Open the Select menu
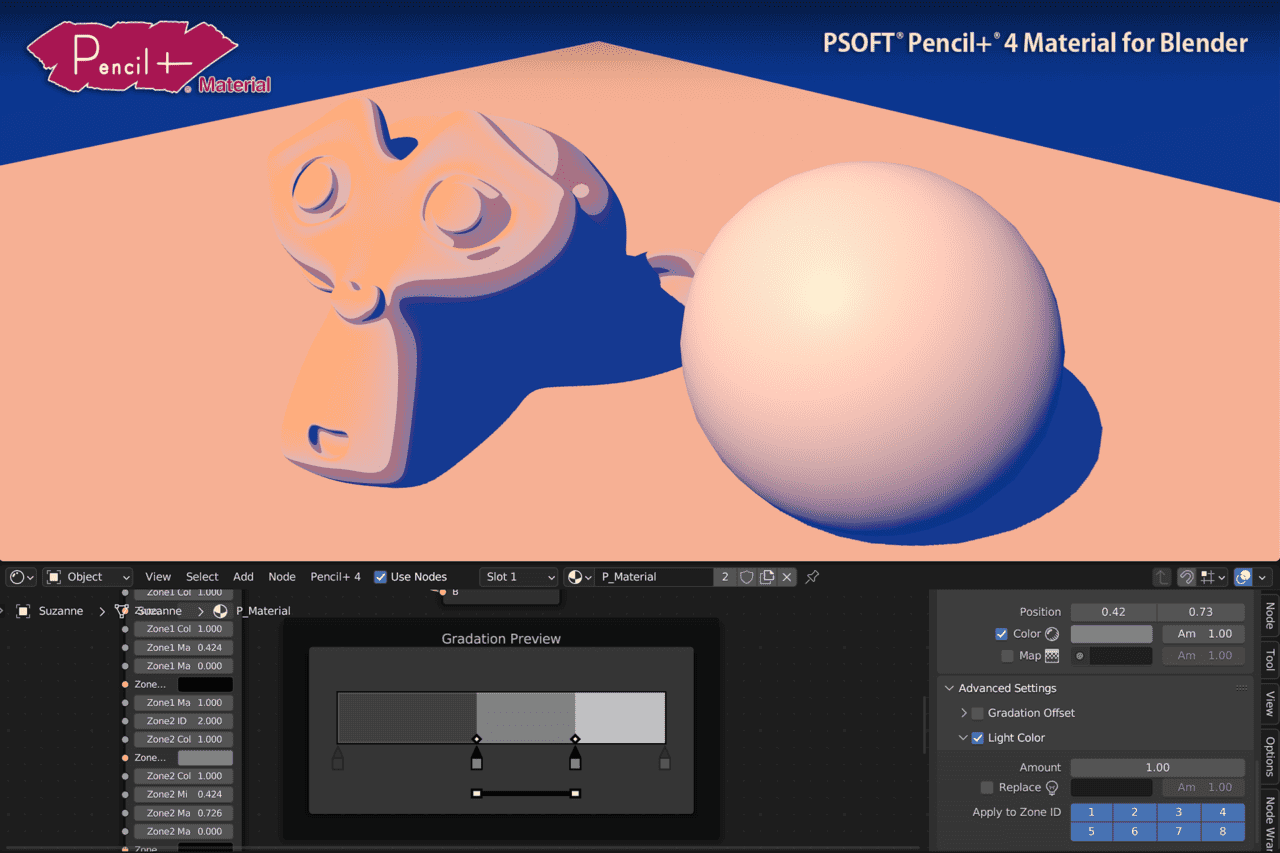Image resolution: width=1280 pixels, height=853 pixels. [202, 577]
